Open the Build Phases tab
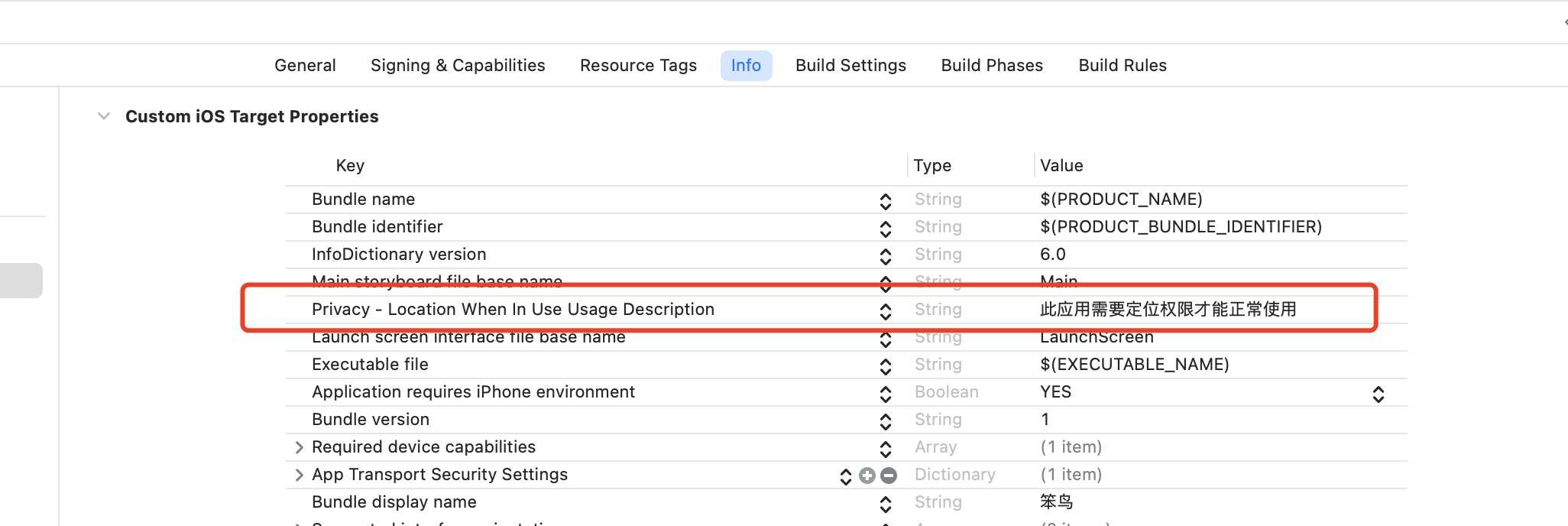 point(992,66)
